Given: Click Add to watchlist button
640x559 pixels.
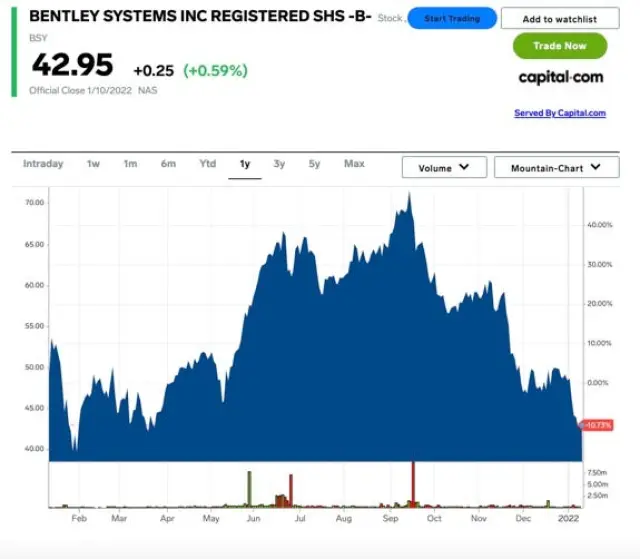Looking at the screenshot, I should pyautogui.click(x=559, y=19).
